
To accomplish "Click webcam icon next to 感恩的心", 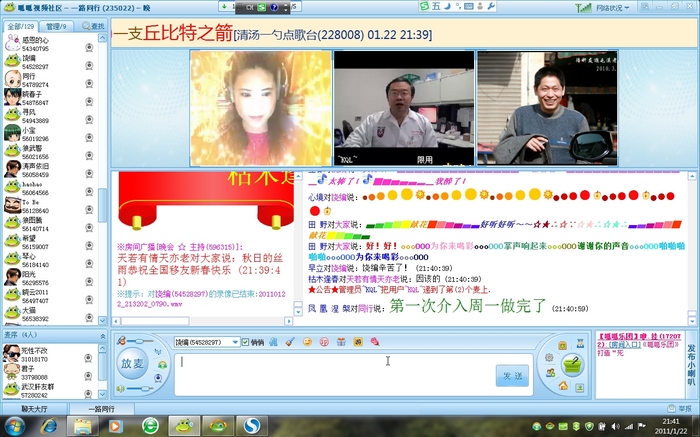I will click(x=89, y=47).
